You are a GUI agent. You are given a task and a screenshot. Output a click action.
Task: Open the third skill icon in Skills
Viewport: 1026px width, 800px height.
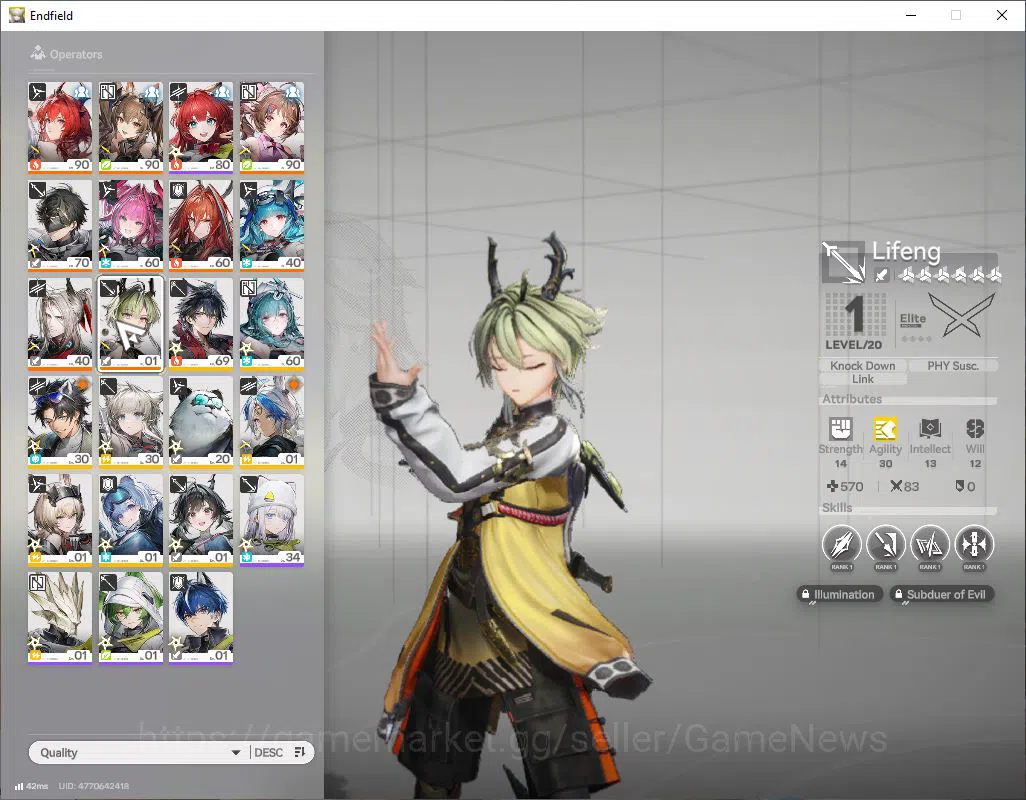(930, 544)
